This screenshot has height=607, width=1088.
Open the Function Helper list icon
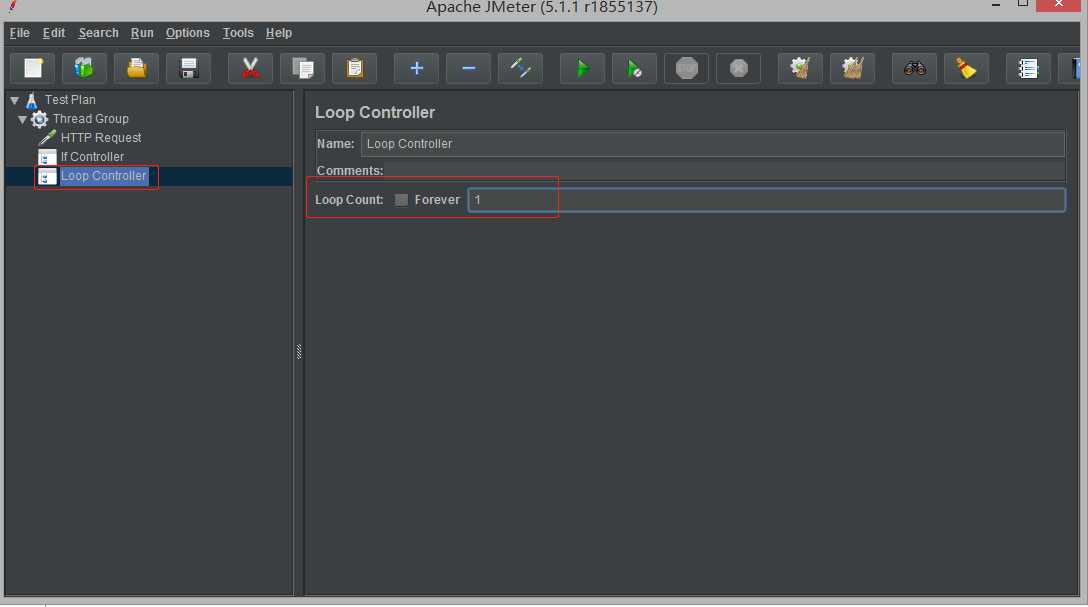(1028, 68)
